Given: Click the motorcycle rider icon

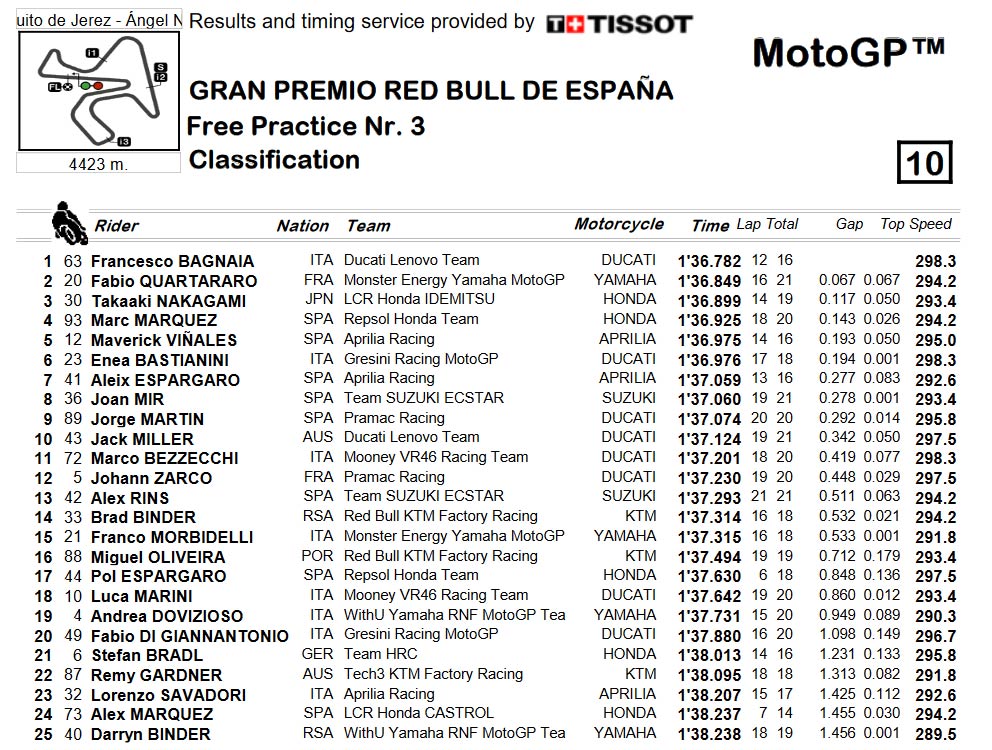Looking at the screenshot, I should (69, 223).
